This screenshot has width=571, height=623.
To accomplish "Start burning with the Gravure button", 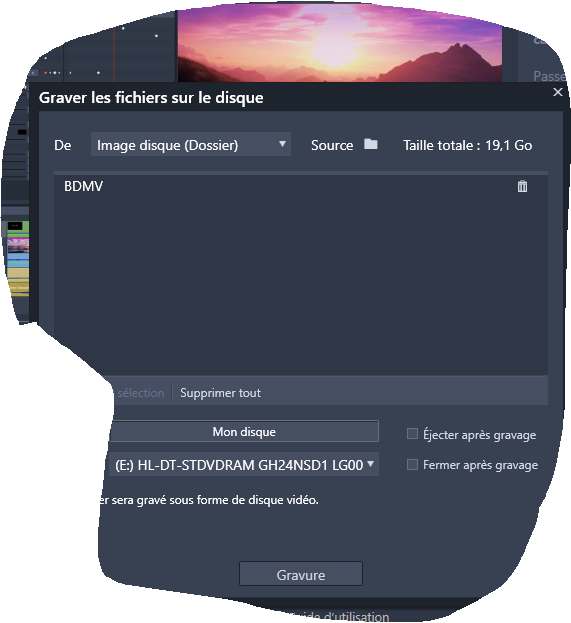I will pyautogui.click(x=301, y=574).
